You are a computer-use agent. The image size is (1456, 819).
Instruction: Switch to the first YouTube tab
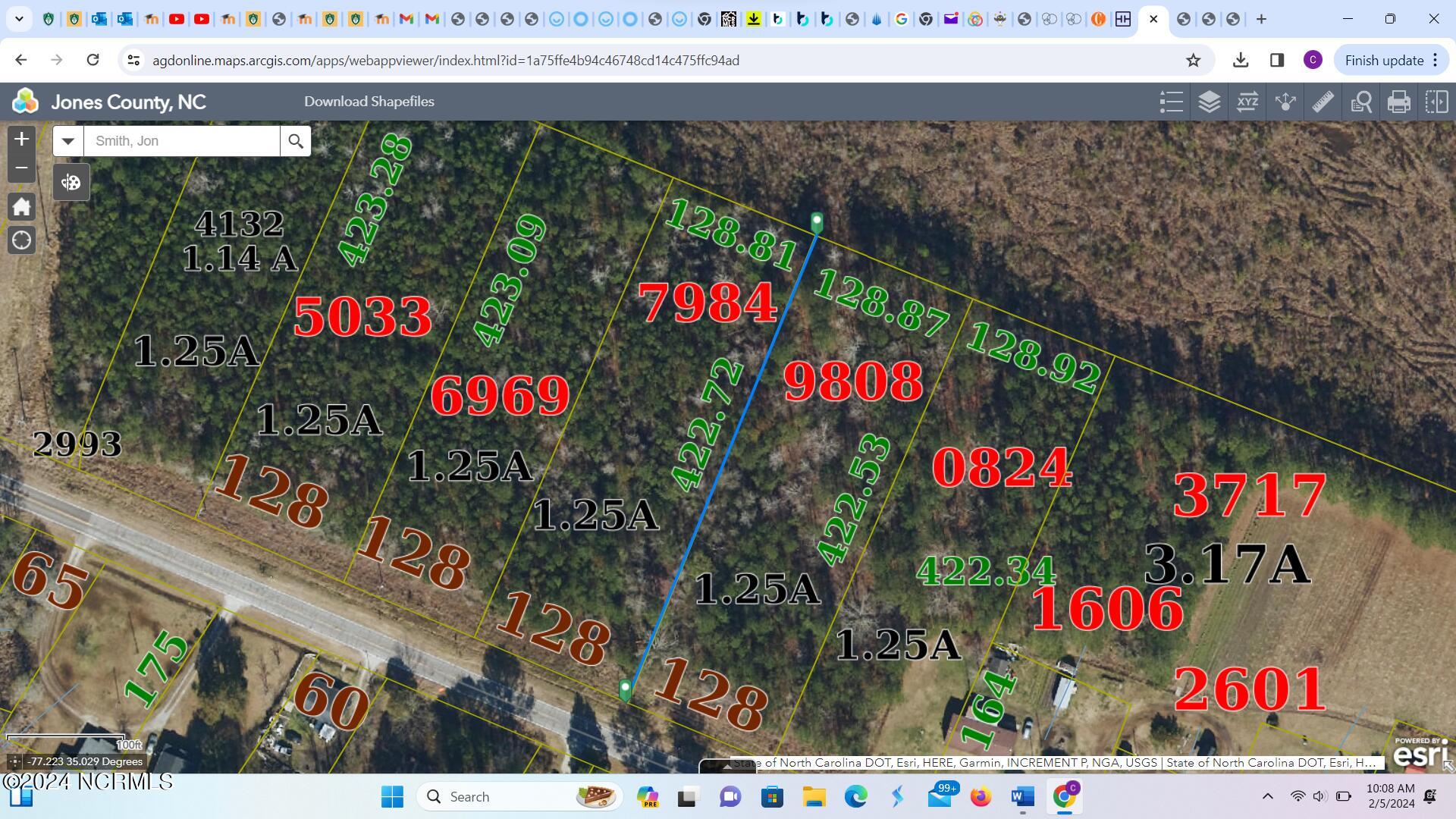click(x=177, y=19)
